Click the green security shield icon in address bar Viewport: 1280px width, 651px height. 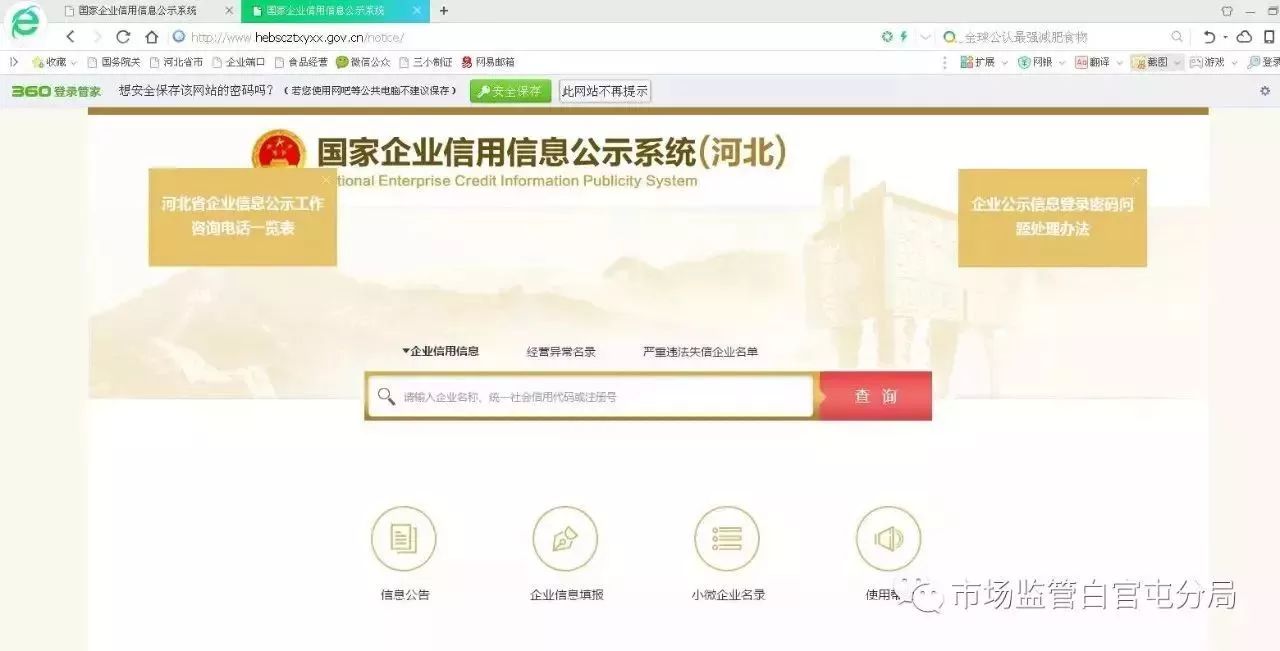point(887,37)
